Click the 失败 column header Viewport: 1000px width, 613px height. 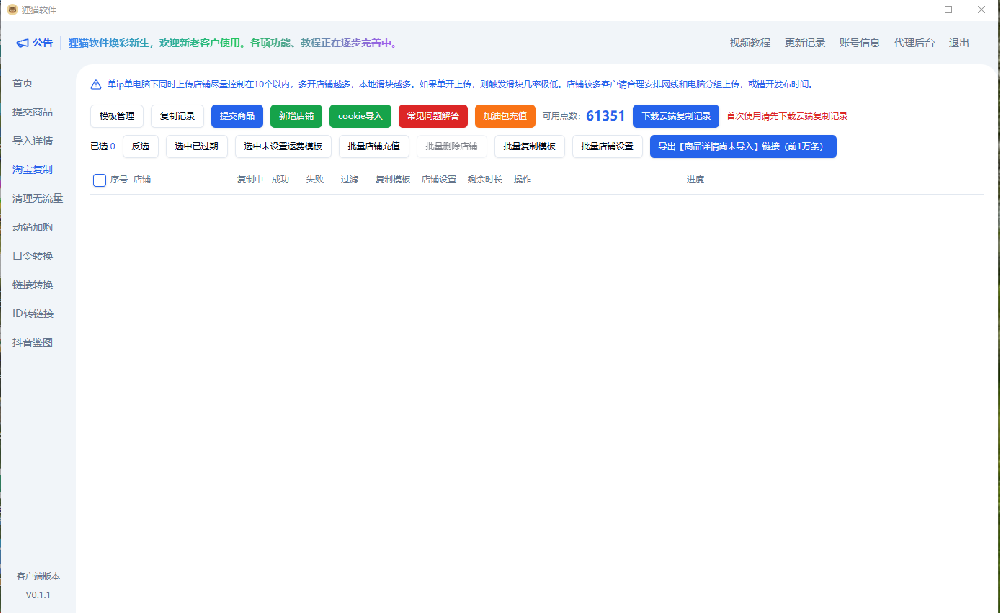coord(315,179)
